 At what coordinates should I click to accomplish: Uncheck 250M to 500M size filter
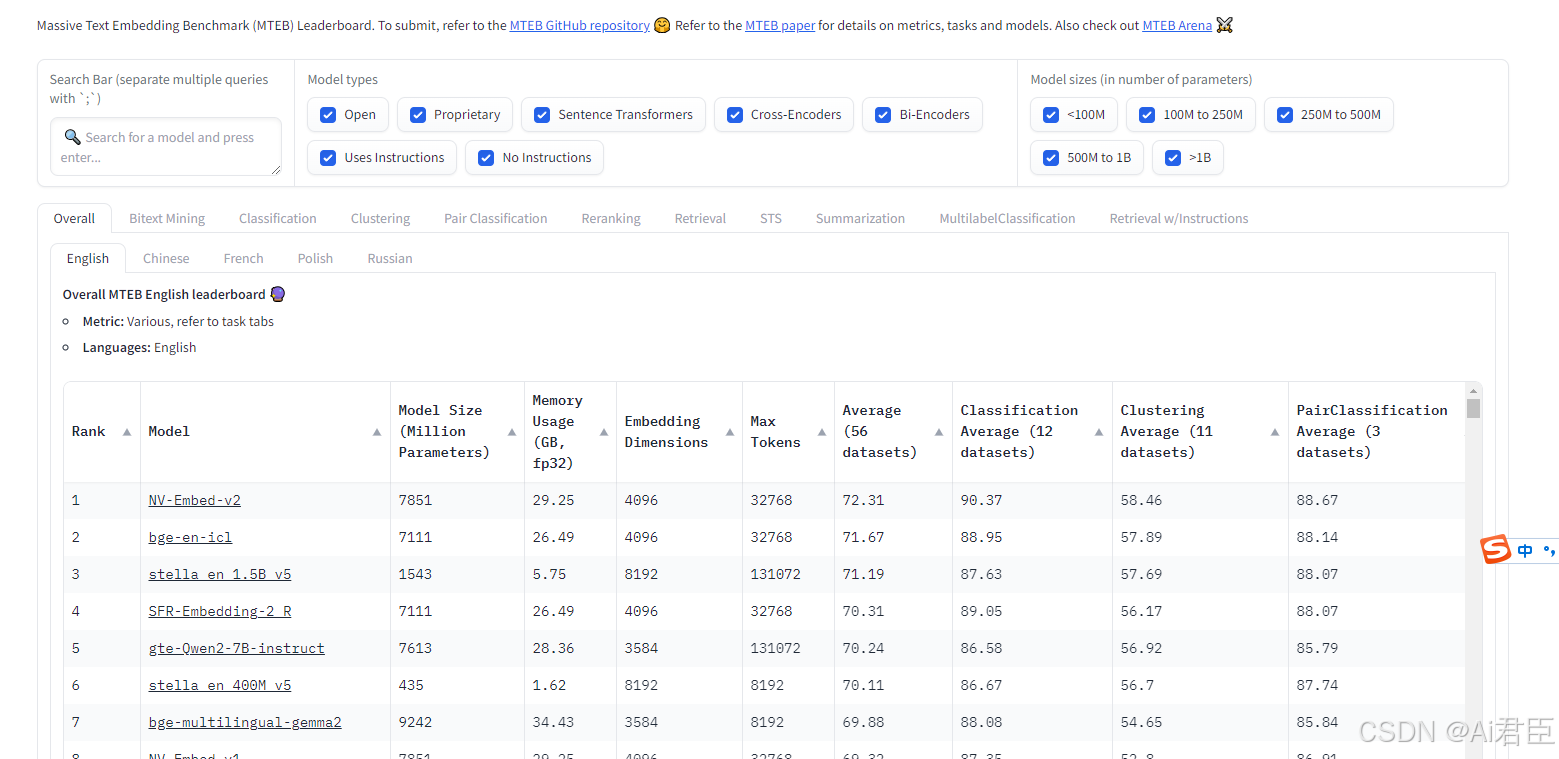1285,115
